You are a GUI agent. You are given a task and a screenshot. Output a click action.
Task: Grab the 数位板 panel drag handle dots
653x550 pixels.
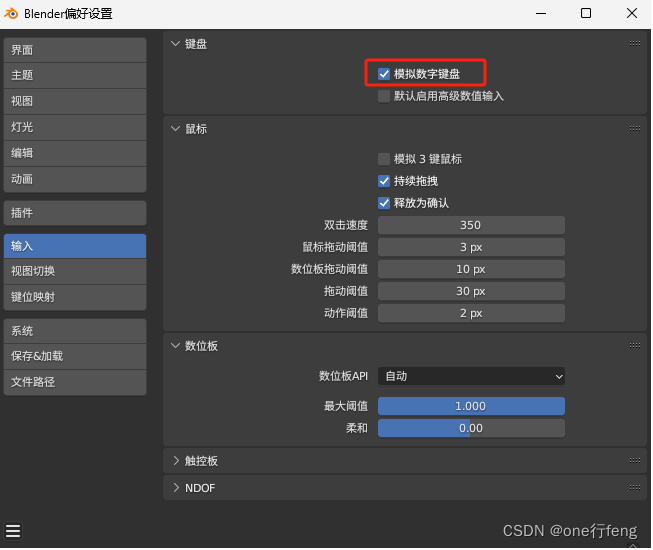(x=635, y=346)
